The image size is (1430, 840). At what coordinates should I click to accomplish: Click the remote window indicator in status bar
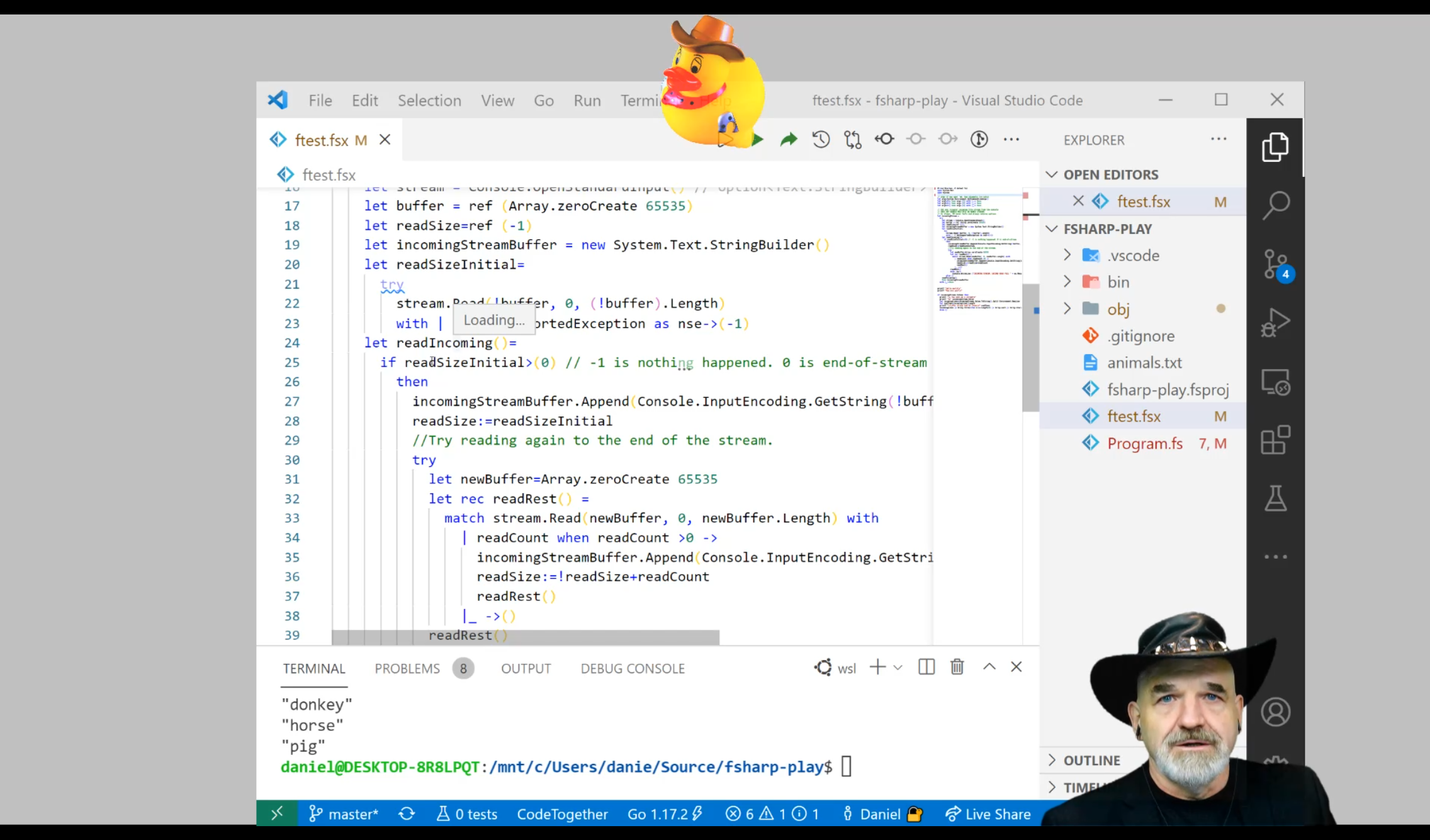click(x=277, y=814)
